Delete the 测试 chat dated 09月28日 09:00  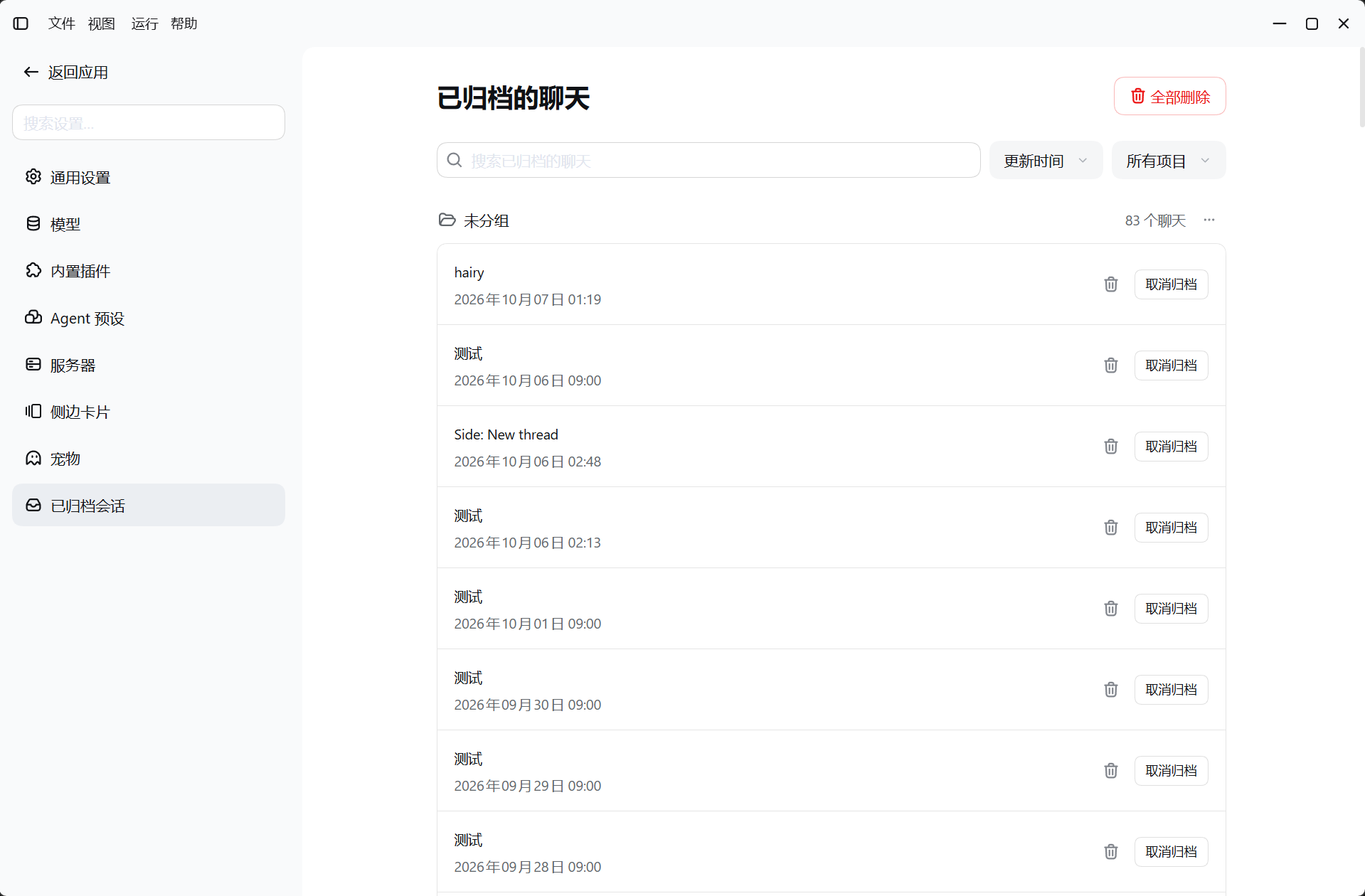tap(1110, 852)
